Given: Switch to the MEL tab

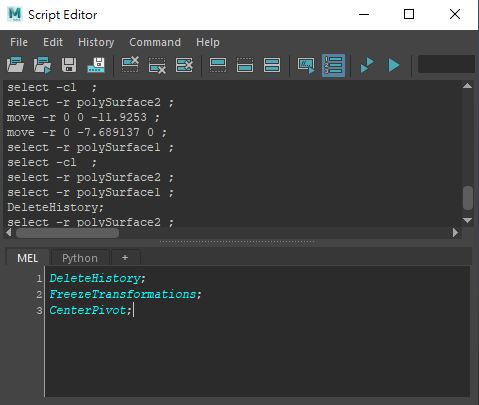Looking at the screenshot, I should coord(27,258).
